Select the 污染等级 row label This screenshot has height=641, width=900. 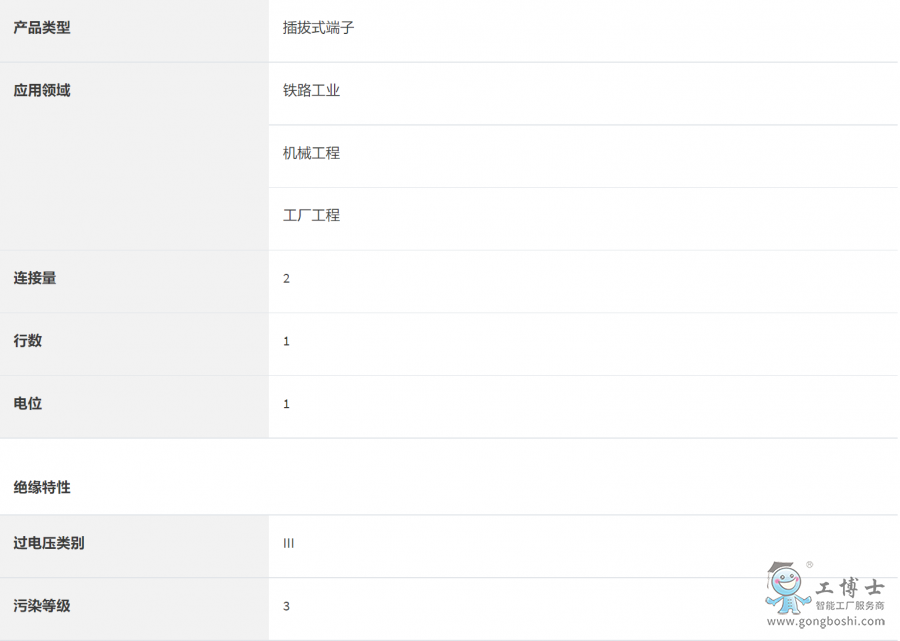click(x=42, y=606)
